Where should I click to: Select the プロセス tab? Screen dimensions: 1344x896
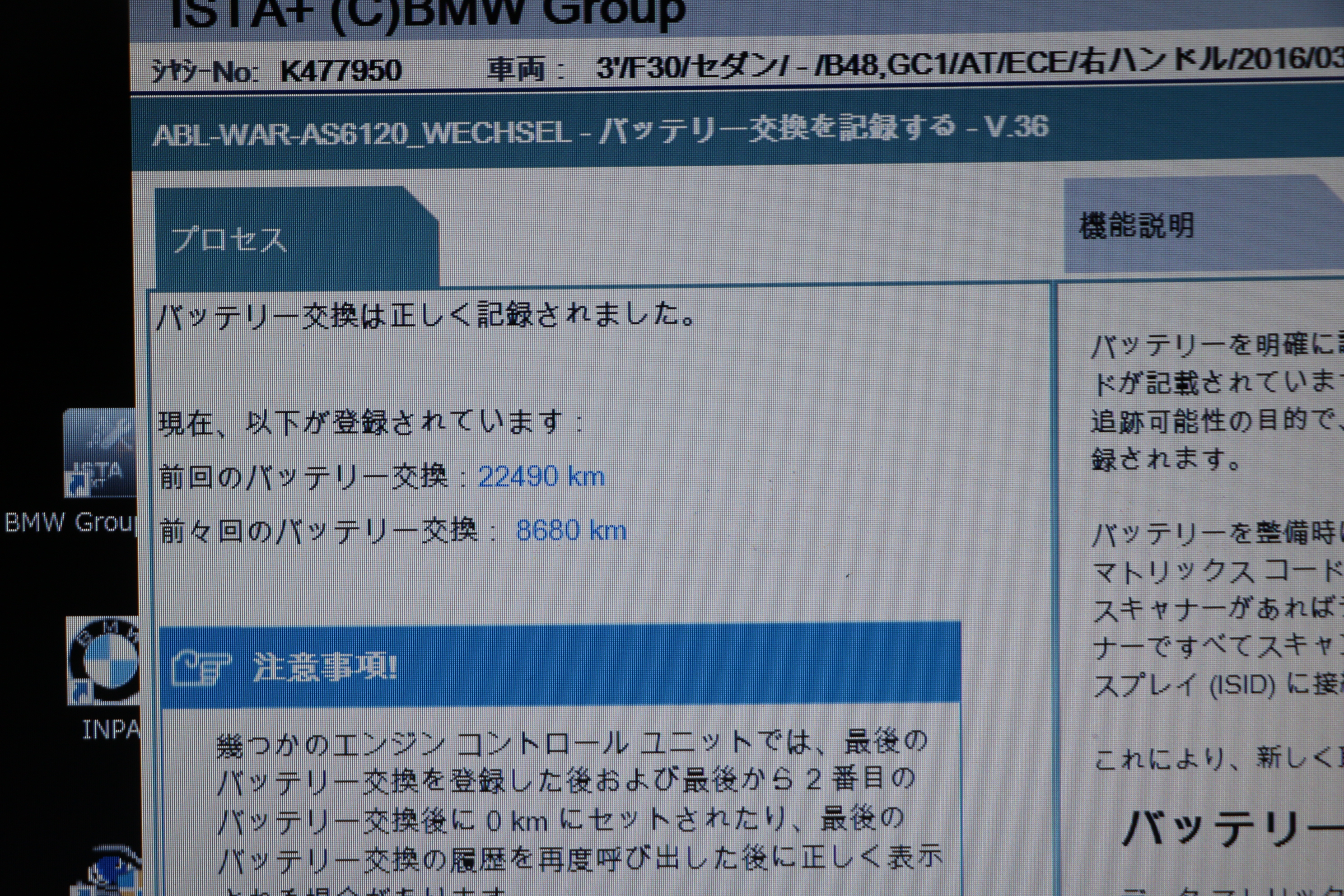(297, 237)
